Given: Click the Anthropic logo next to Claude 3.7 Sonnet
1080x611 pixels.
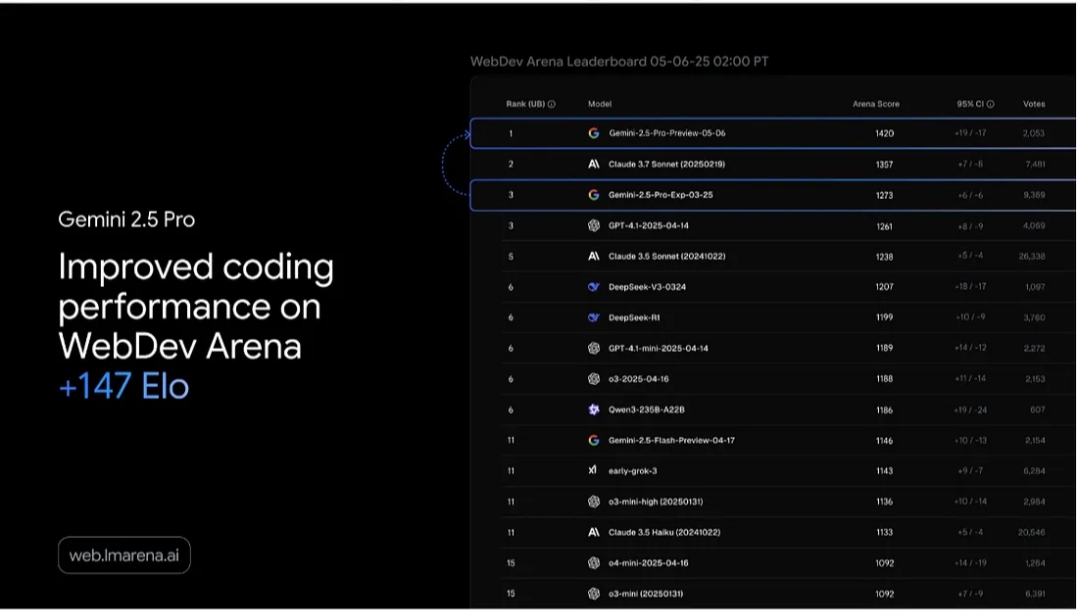Looking at the screenshot, I should pos(593,164).
